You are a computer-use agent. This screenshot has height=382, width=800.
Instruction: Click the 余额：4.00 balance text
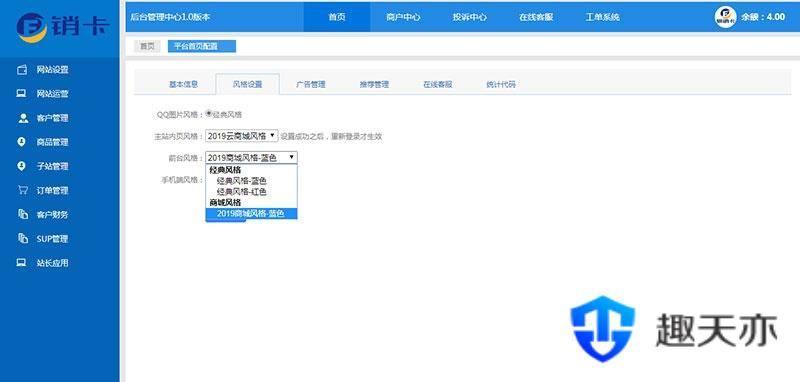763,17
